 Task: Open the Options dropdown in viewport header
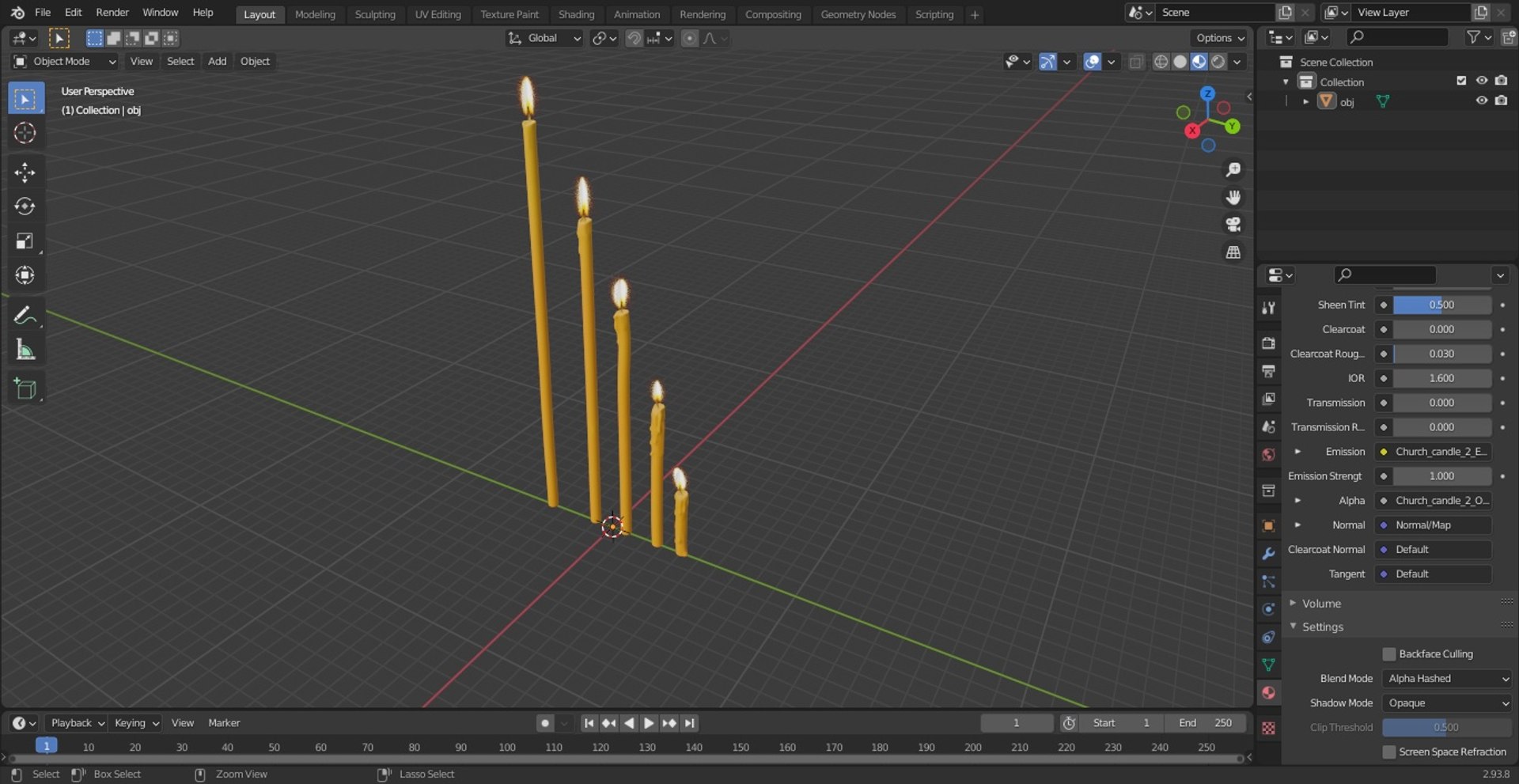pyautogui.click(x=1219, y=38)
